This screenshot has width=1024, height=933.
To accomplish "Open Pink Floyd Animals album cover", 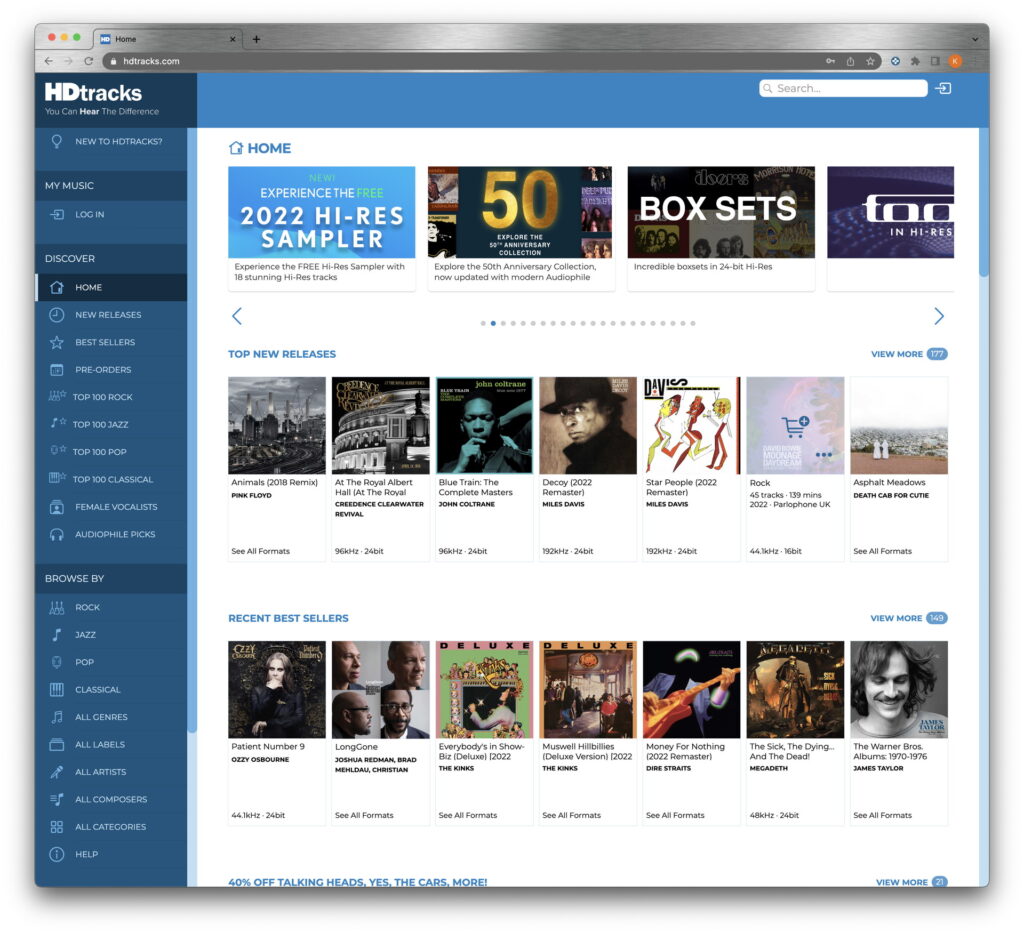I will [x=277, y=425].
